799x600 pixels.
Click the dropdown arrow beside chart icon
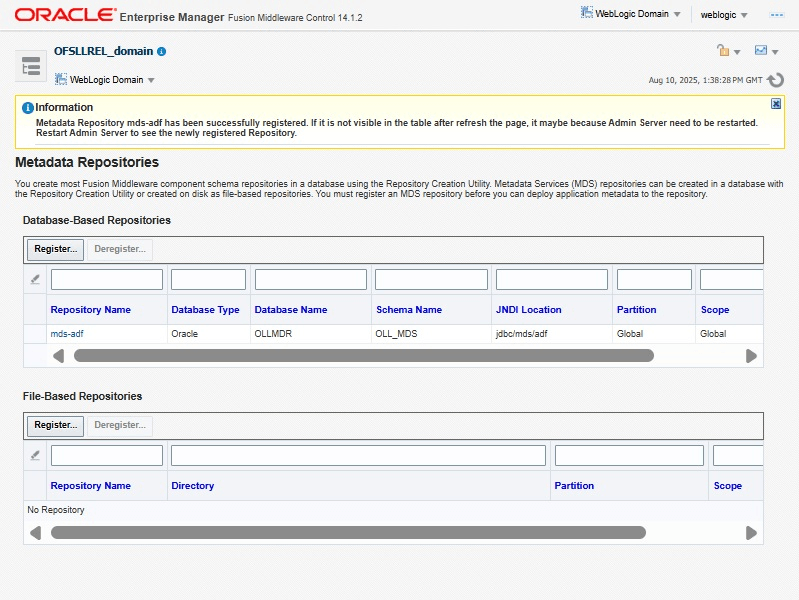(x=775, y=52)
